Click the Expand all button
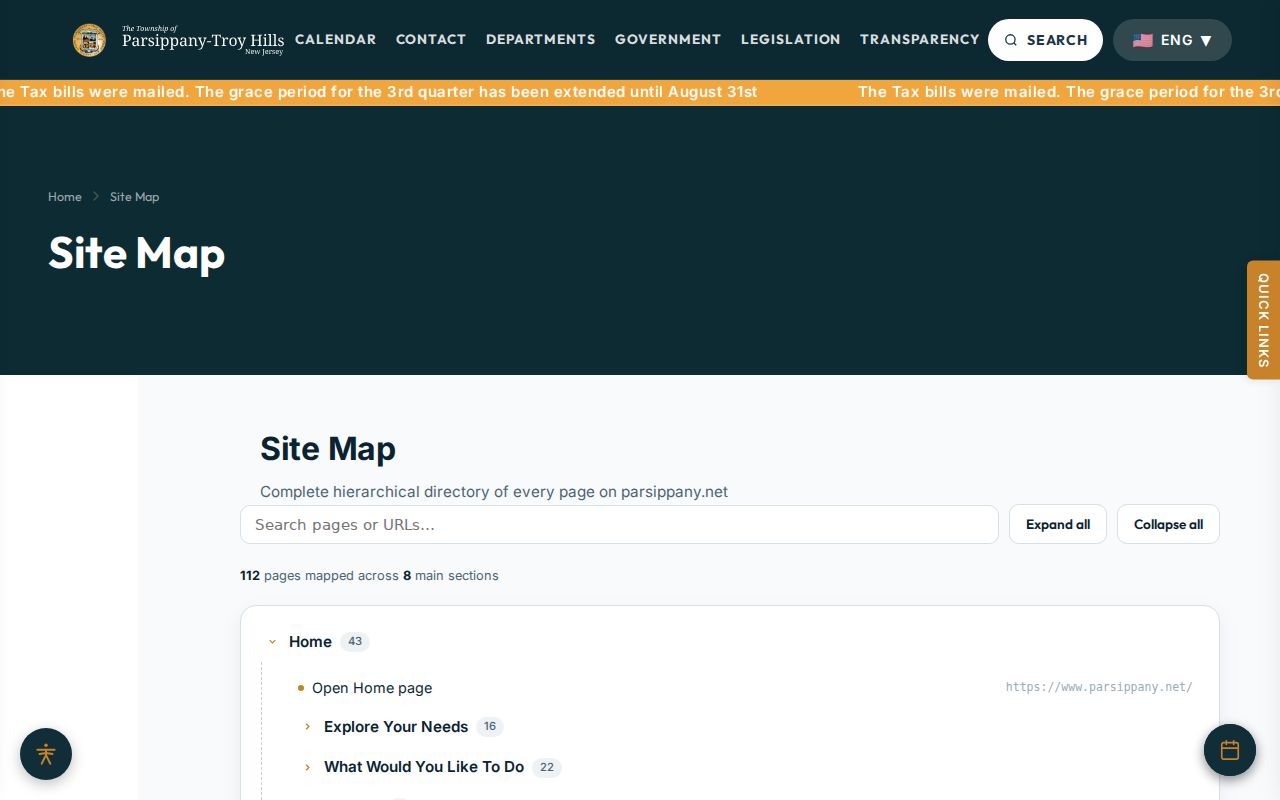Viewport: 1280px width, 800px height. tap(1058, 524)
